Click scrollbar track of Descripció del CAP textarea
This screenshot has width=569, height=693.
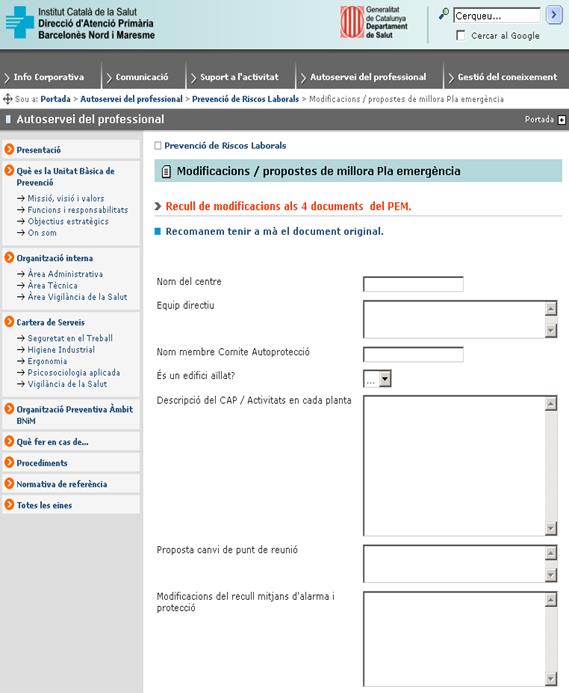[x=550, y=466]
